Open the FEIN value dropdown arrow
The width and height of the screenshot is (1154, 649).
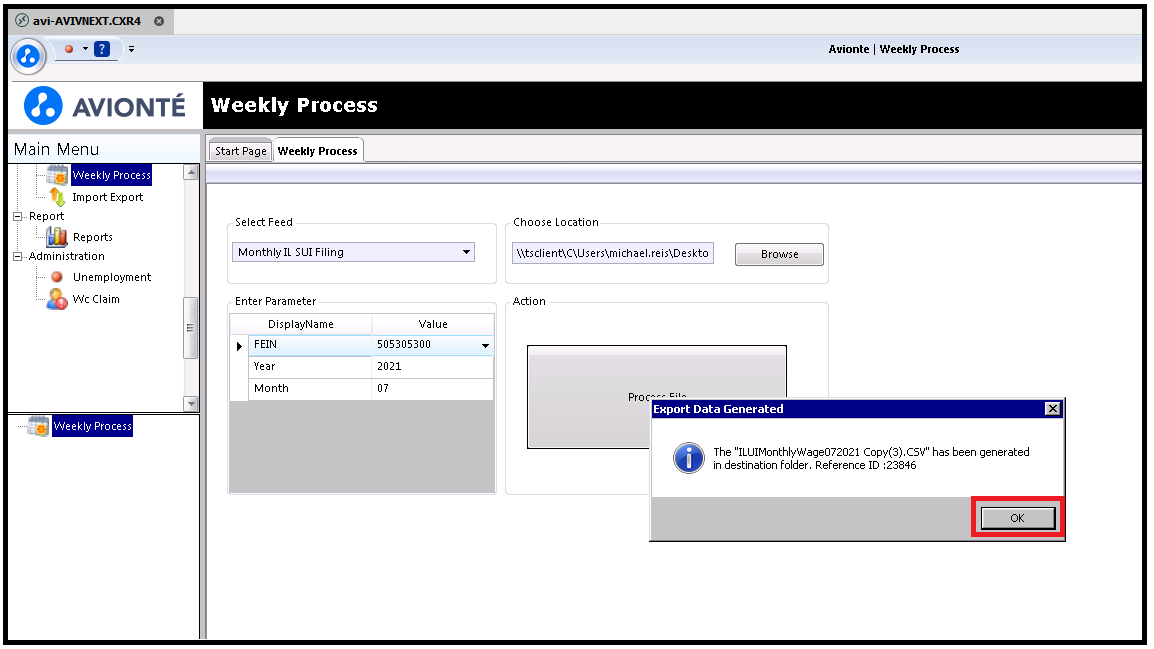(x=486, y=345)
